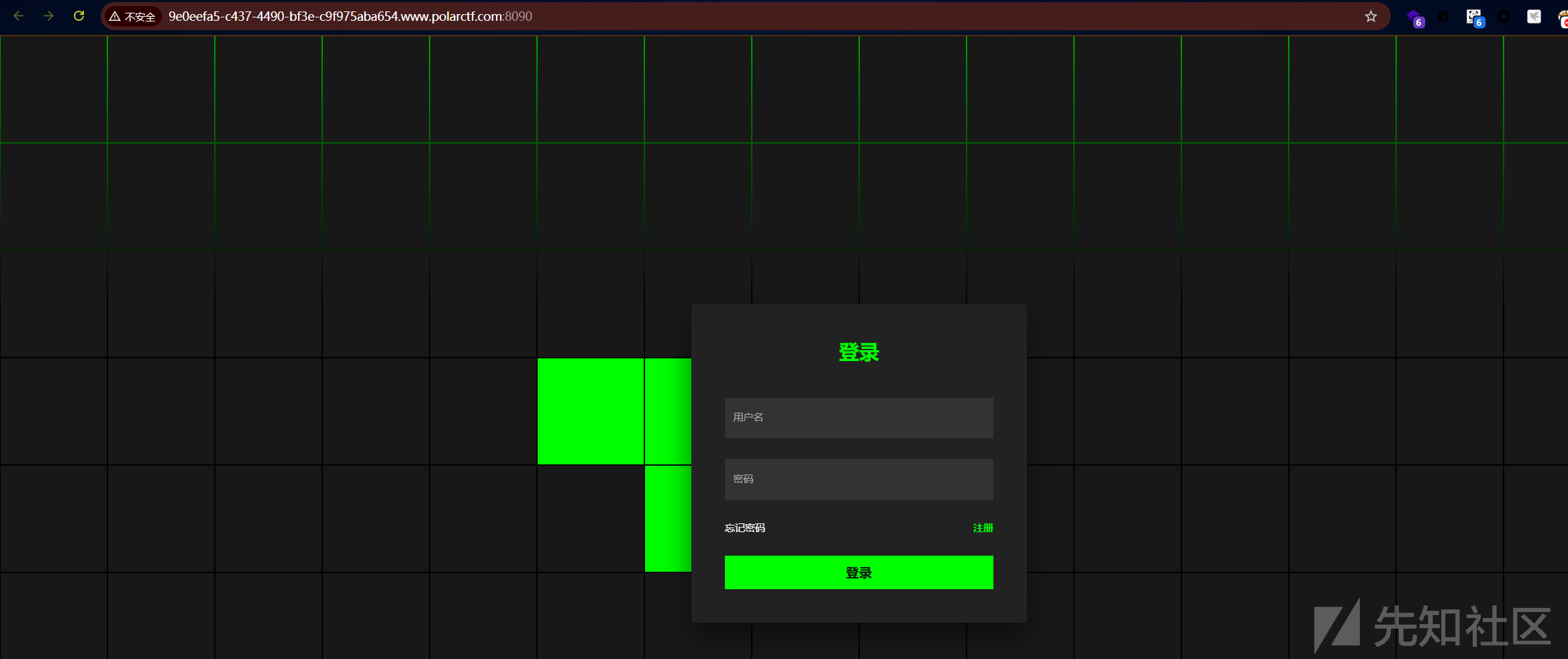
Task: Open the 注册 register link
Action: coord(983,528)
